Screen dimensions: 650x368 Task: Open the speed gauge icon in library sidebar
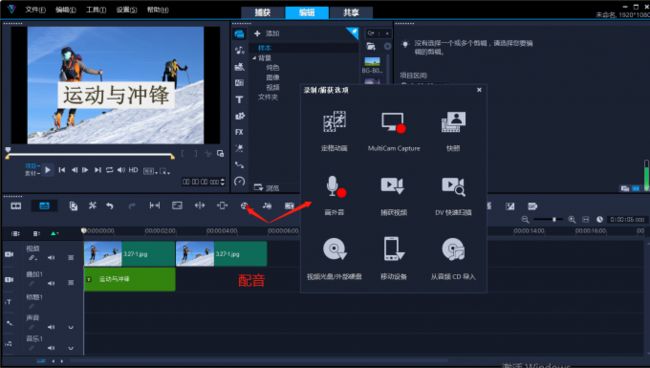[239, 181]
